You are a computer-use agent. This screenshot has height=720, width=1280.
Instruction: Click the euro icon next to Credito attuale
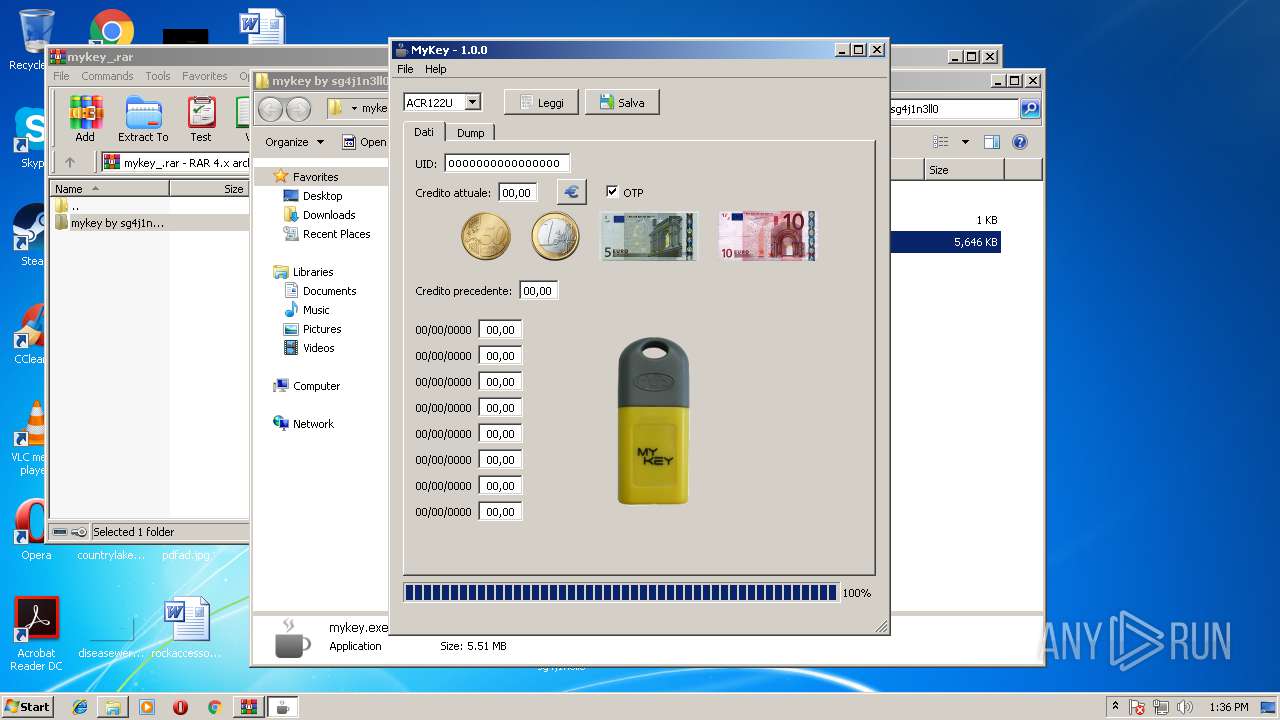coord(571,192)
